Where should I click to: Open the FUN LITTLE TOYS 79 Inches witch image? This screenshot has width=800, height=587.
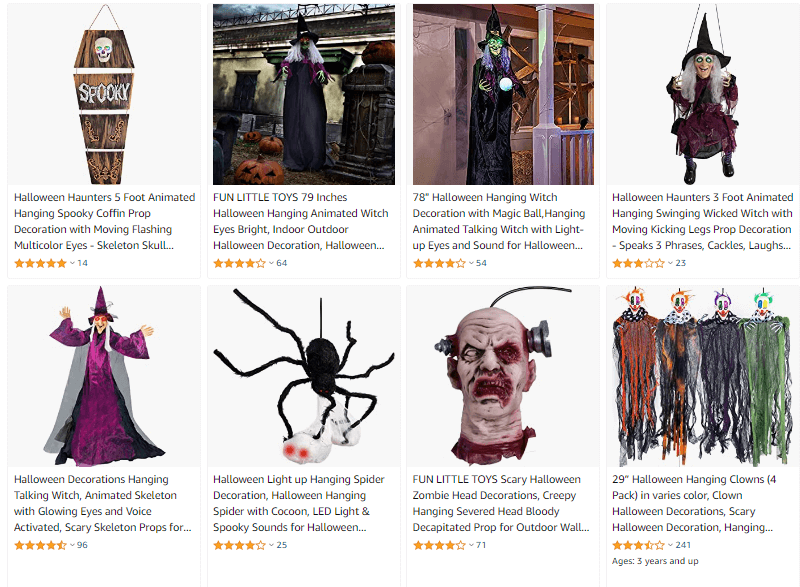tap(304, 94)
